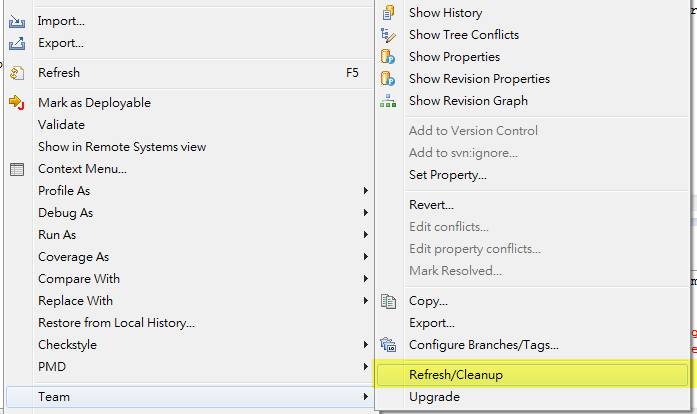
Task: Open Show in Remote Systems view
Action: coord(122,147)
